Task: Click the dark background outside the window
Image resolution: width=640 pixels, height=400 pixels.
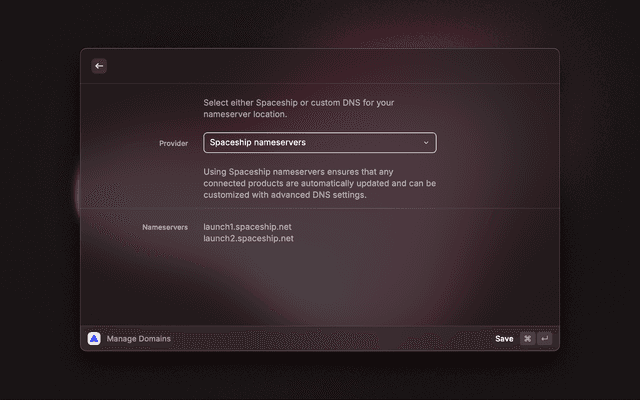Action: (40, 200)
